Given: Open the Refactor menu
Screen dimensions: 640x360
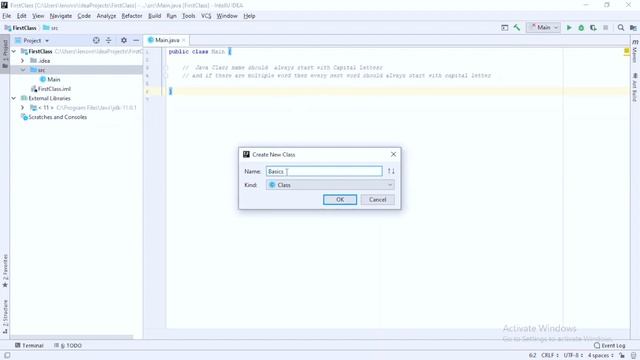Looking at the screenshot, I should point(132,16).
